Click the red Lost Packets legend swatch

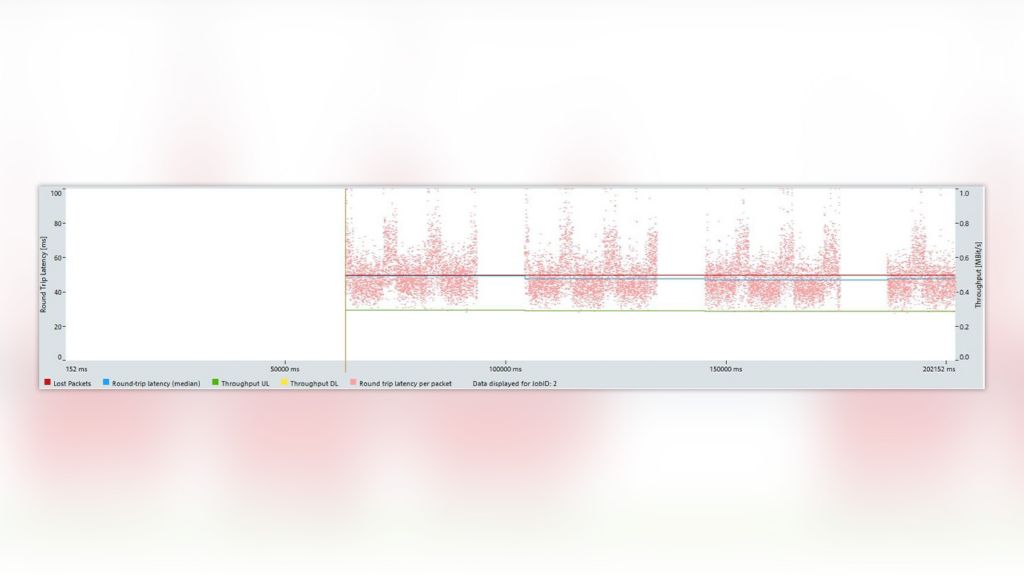(x=48, y=382)
